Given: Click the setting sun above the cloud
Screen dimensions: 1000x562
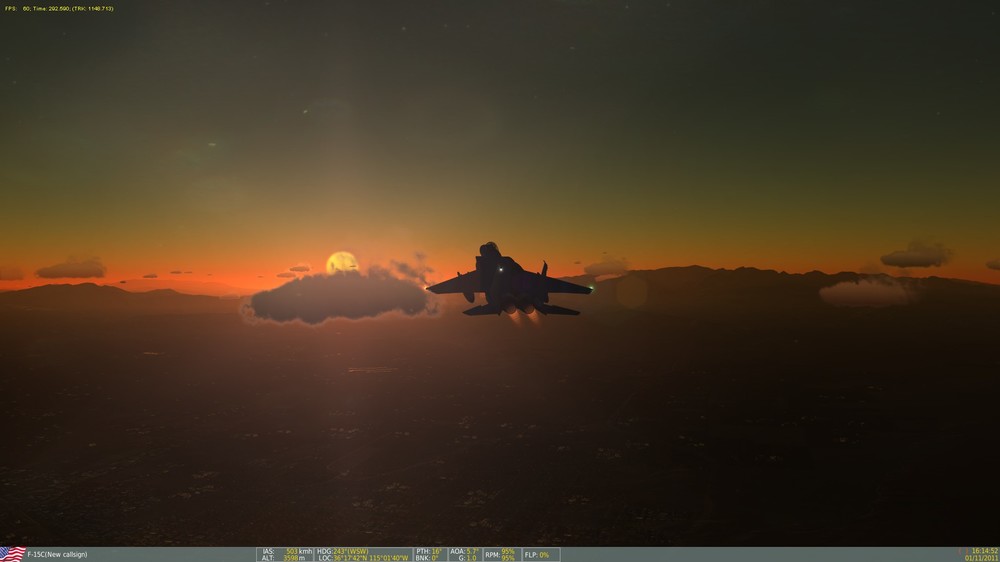Looking at the screenshot, I should [342, 262].
